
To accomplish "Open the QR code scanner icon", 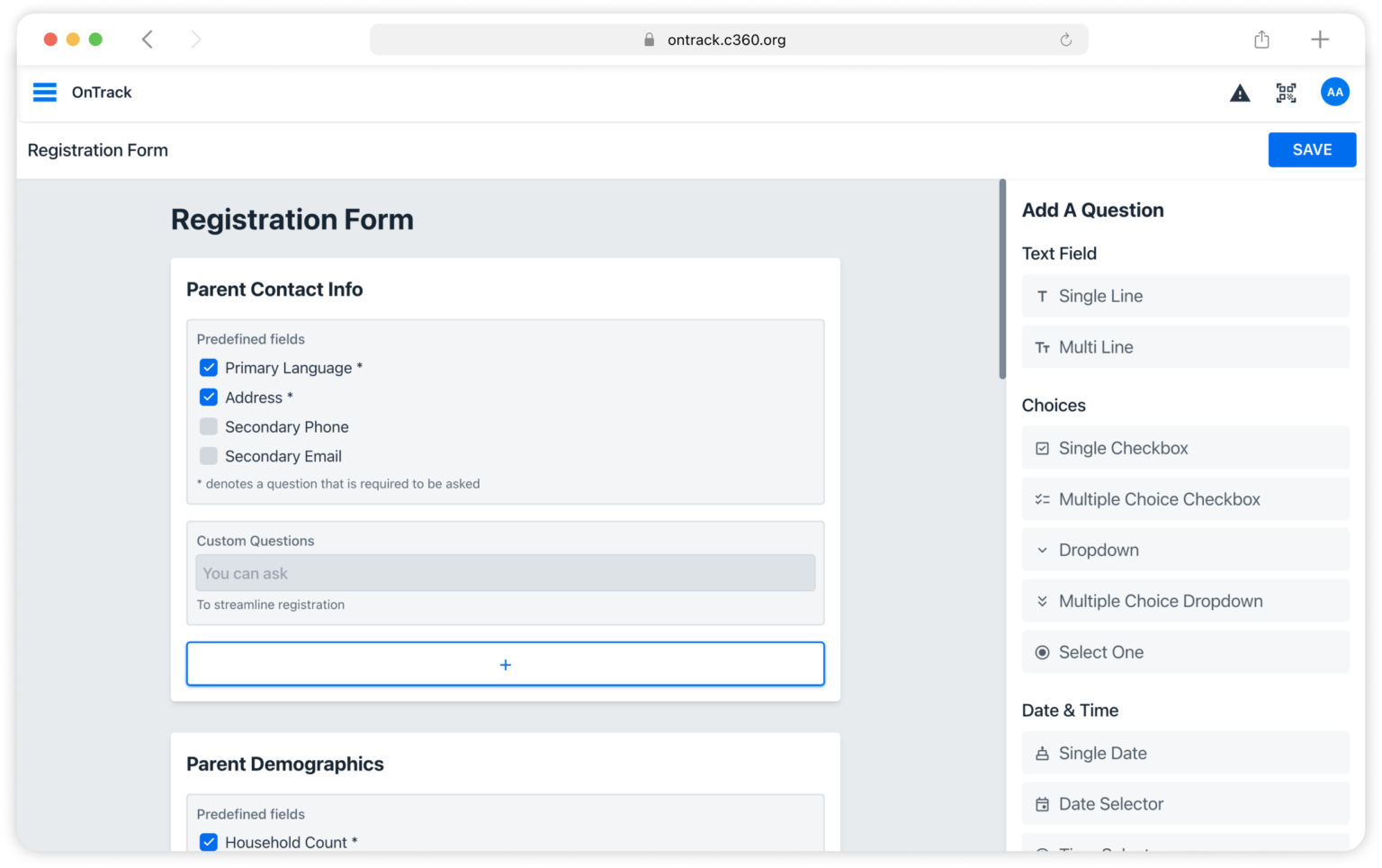I will tap(1286, 93).
